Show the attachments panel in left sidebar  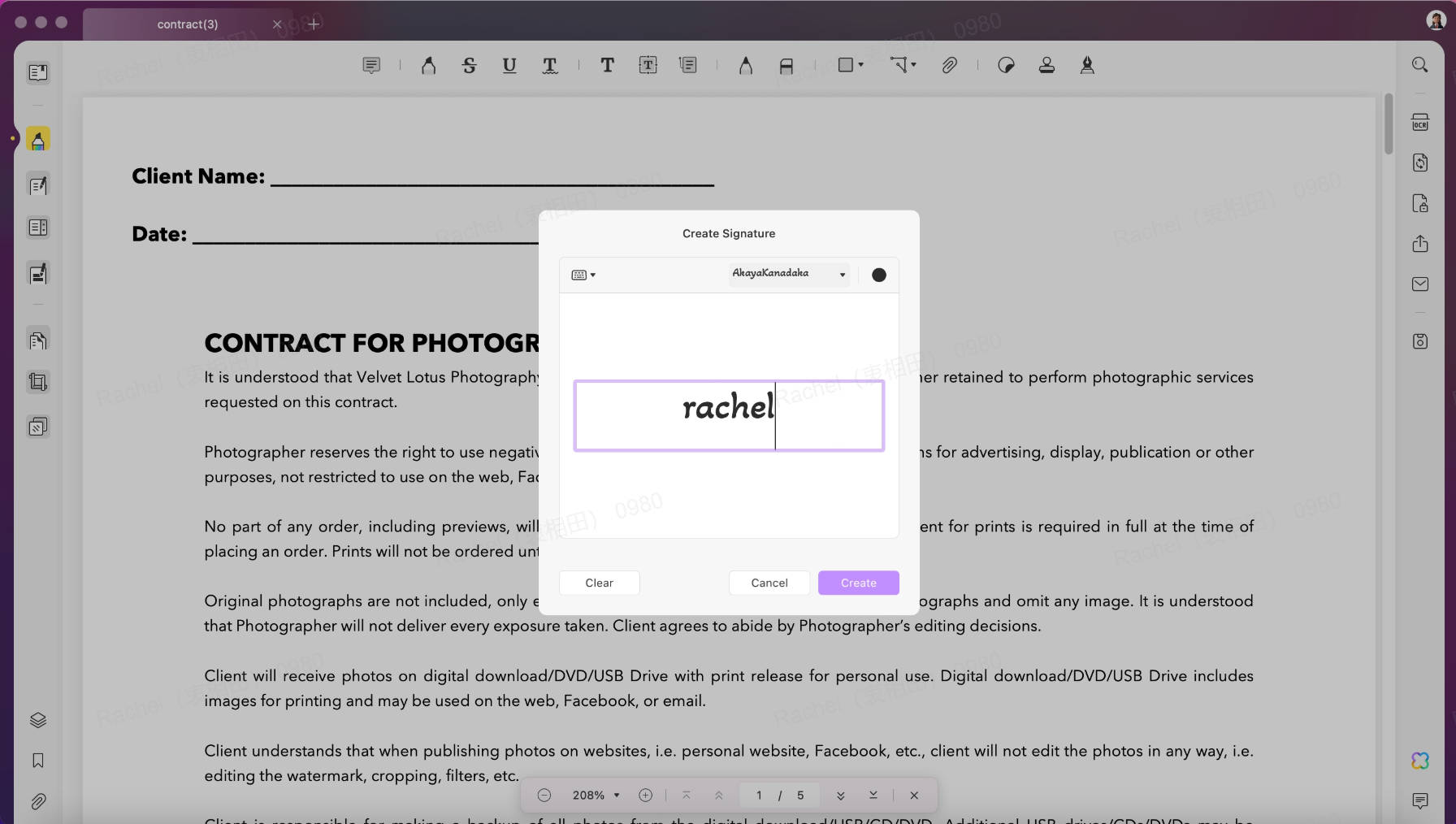click(38, 801)
